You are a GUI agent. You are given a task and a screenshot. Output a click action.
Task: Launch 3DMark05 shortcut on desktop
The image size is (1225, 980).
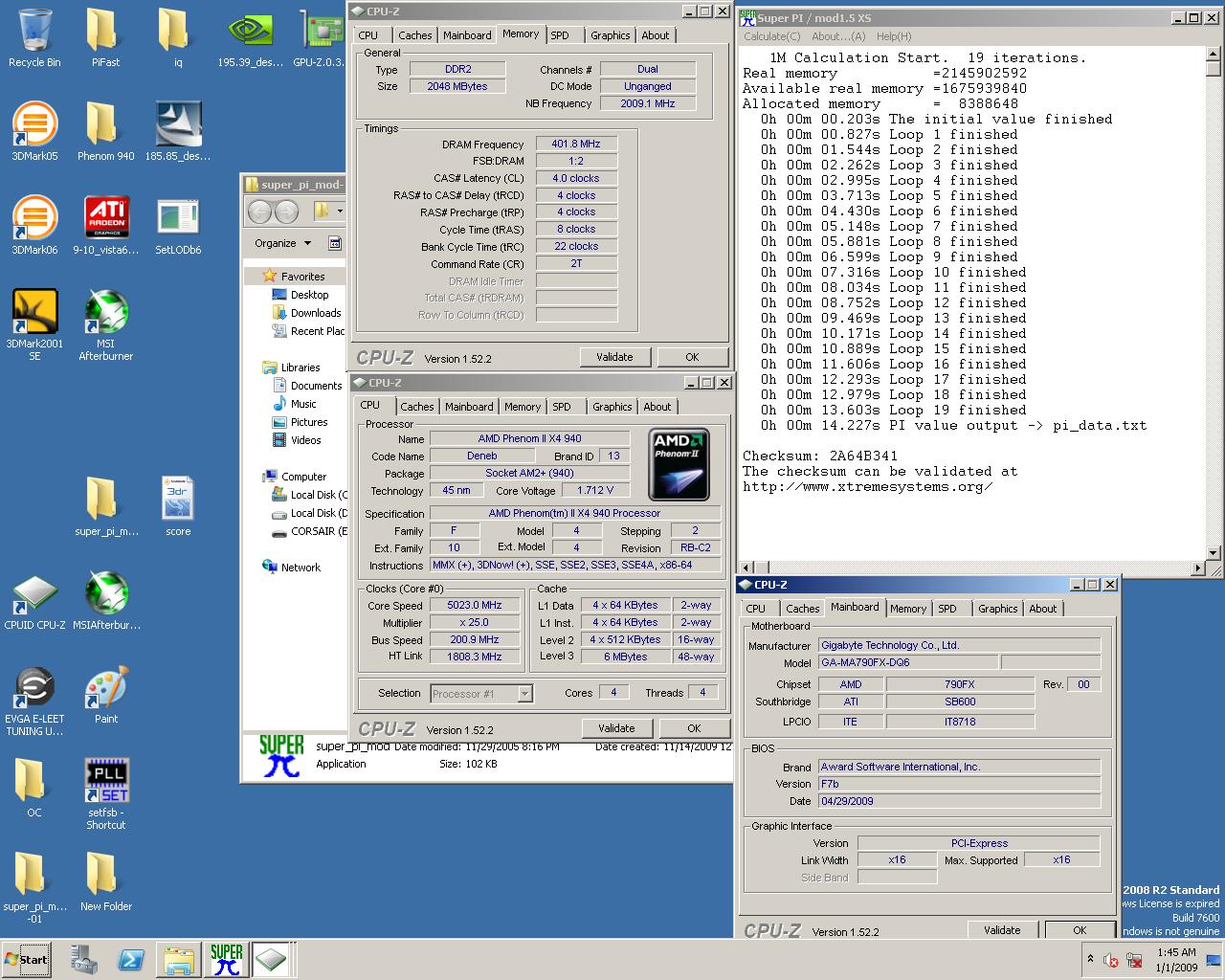click(34, 131)
